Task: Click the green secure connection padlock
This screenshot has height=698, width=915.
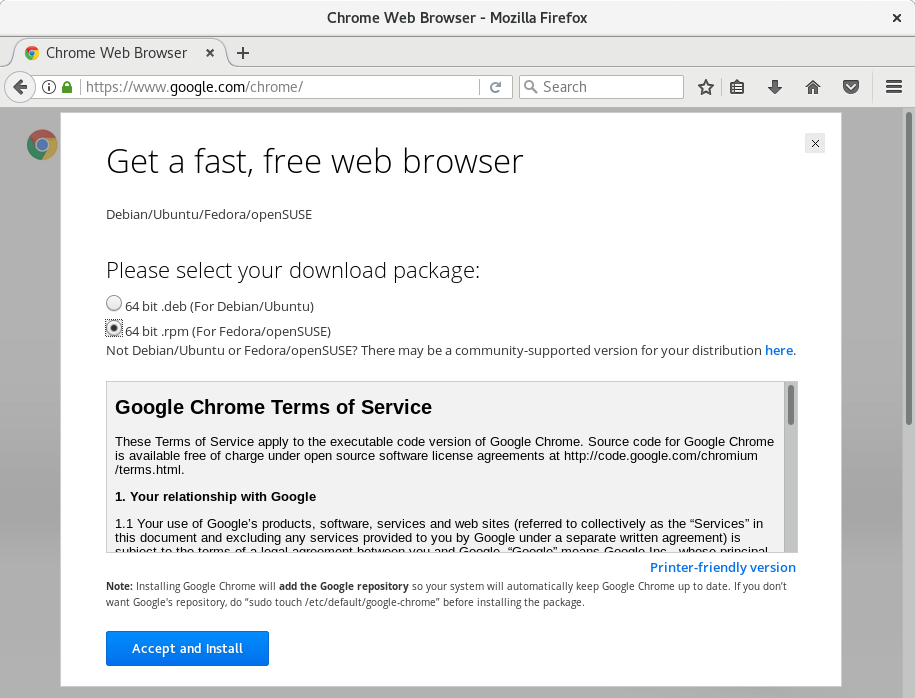Action: click(x=67, y=87)
